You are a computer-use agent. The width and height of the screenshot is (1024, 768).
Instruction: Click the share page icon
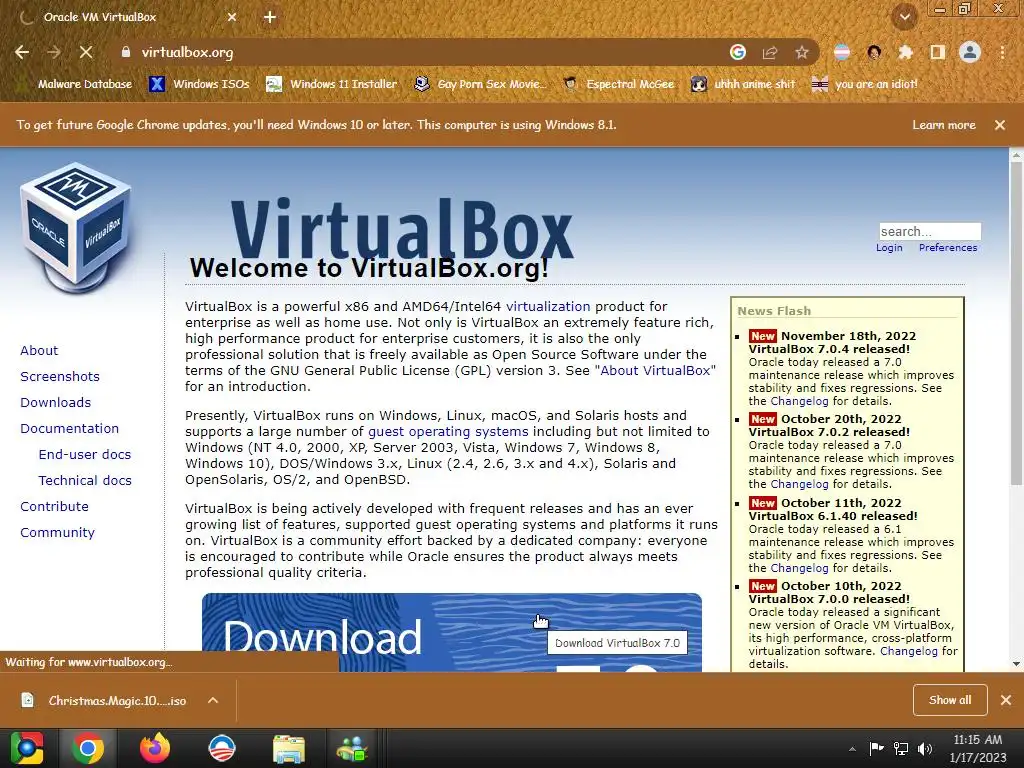pos(770,52)
